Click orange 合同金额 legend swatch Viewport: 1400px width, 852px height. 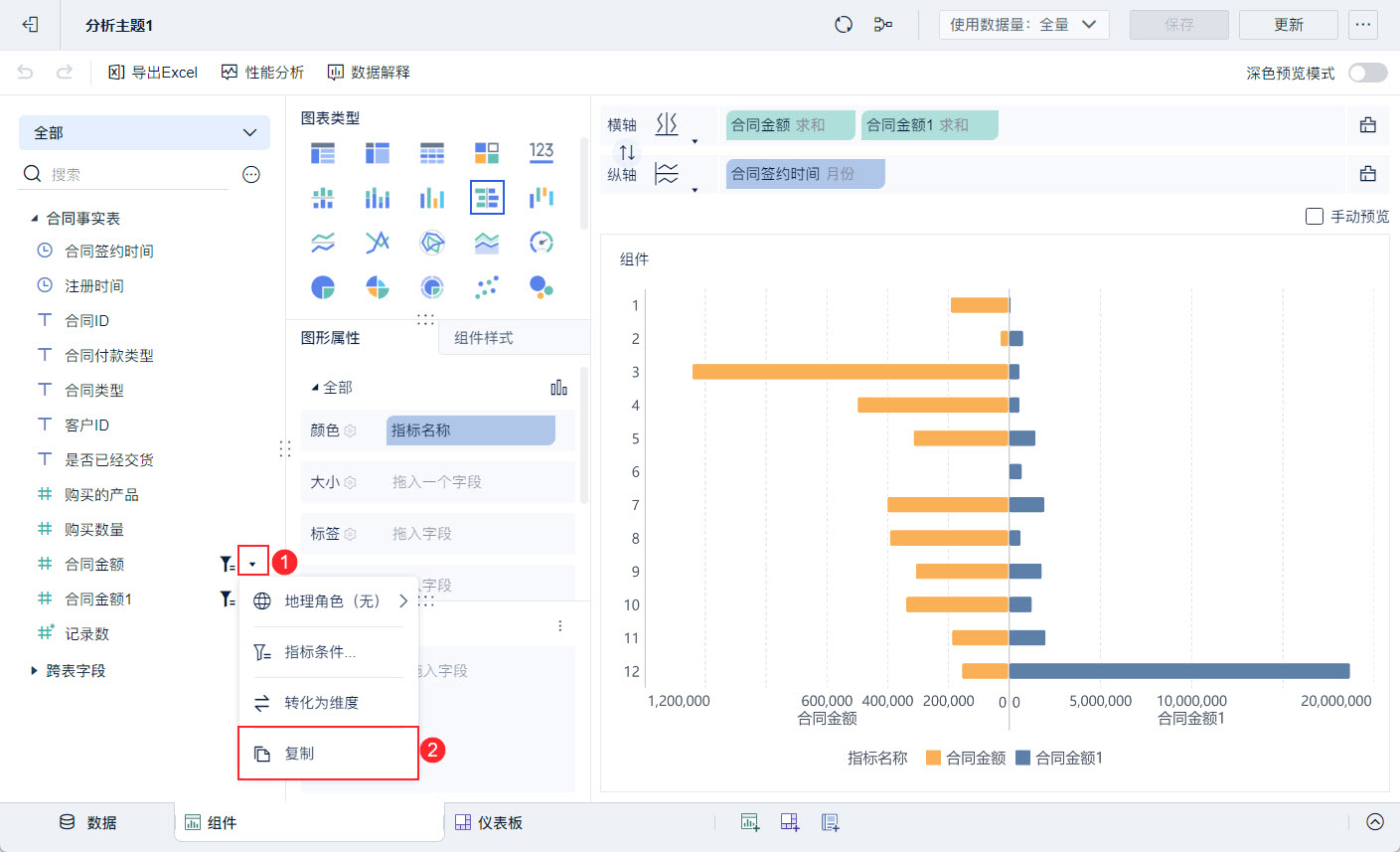click(933, 758)
